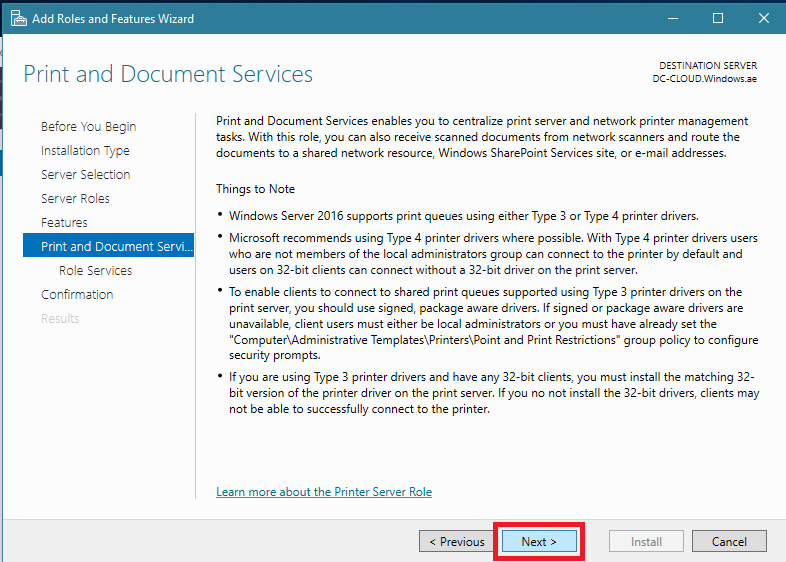The height and width of the screenshot is (562, 786).
Task: Click the Things to Note heading
Action: point(256,189)
